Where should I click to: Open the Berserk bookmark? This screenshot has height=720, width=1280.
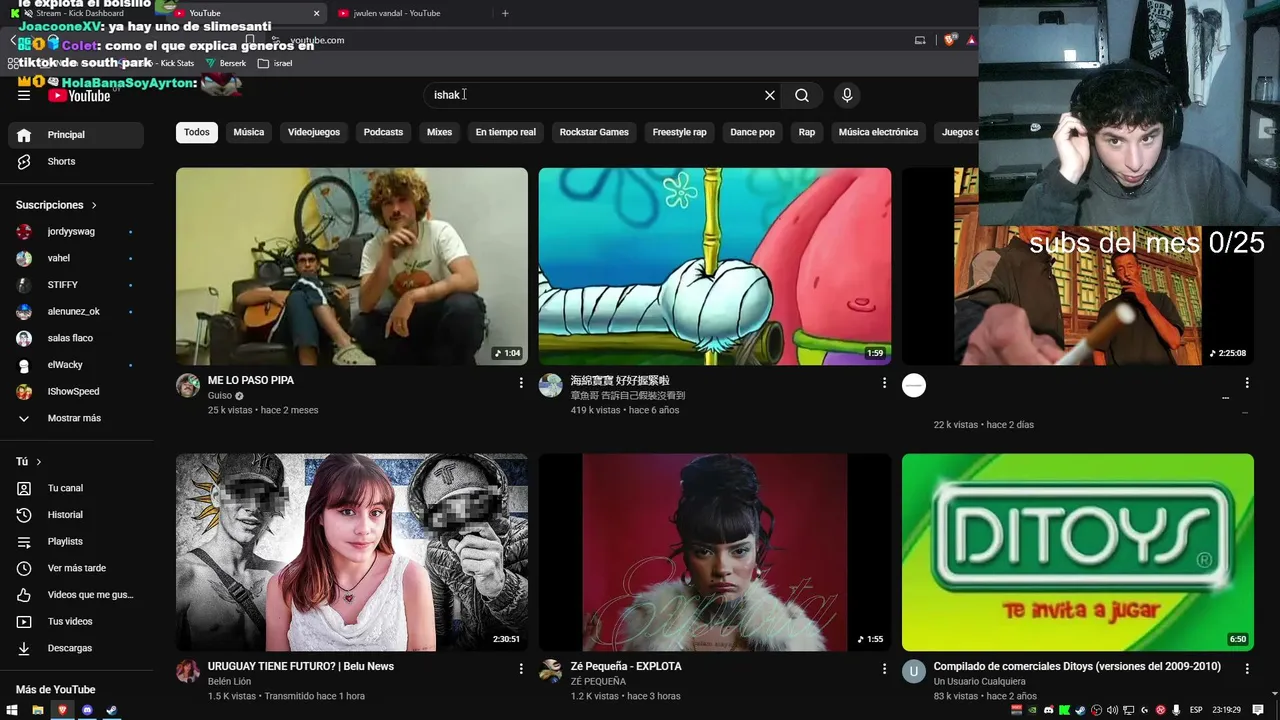coord(226,63)
